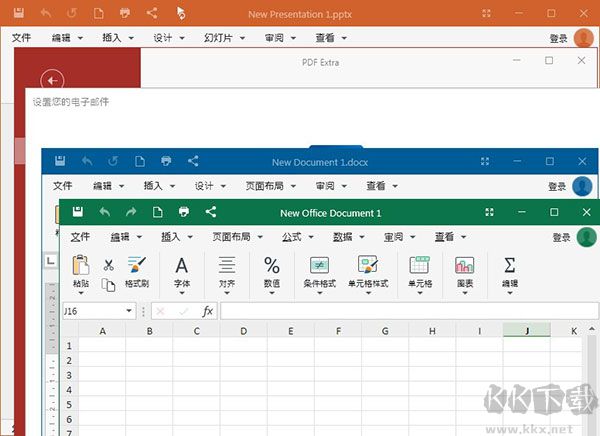Click 登录 login in the docx window
The height and width of the screenshot is (436, 600).
pyautogui.click(x=557, y=187)
